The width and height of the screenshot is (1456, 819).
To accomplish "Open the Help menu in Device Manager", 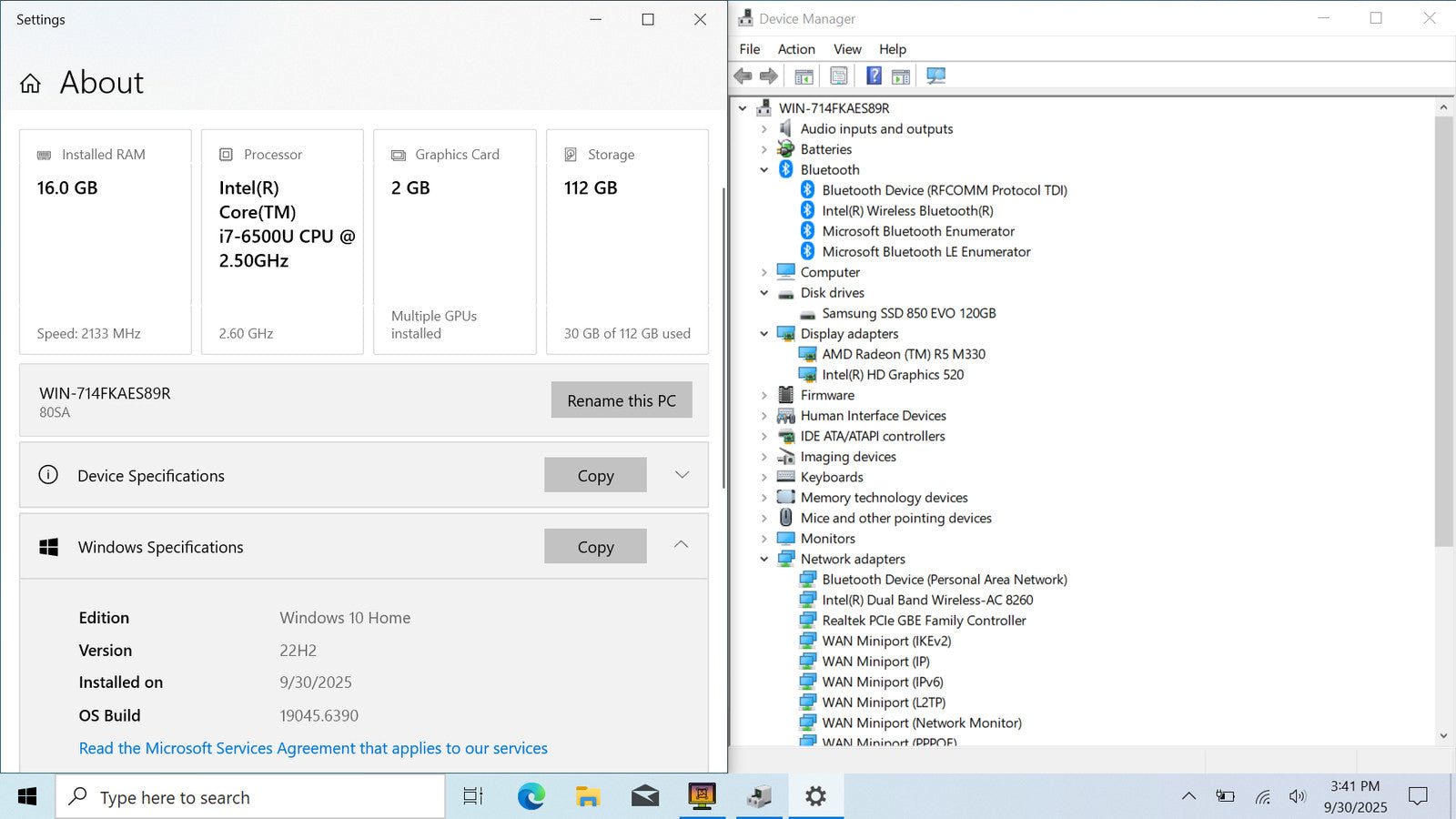I will (893, 49).
